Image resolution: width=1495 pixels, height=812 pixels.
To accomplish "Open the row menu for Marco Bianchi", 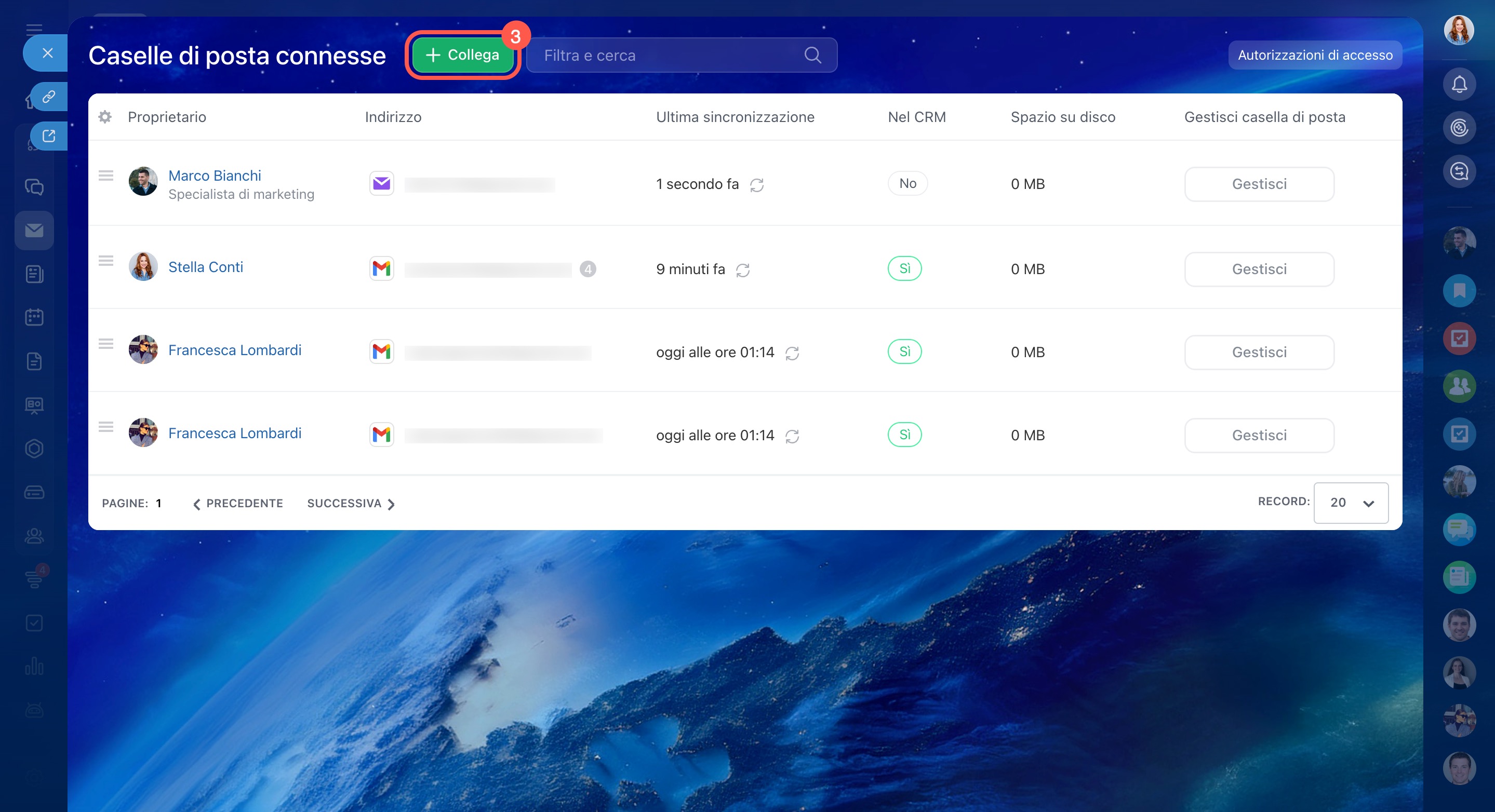I will coord(105,175).
